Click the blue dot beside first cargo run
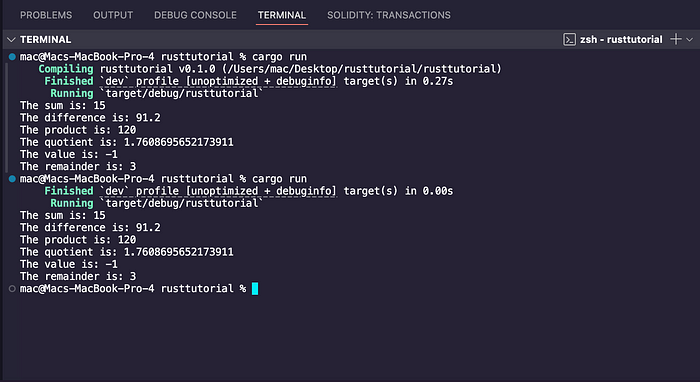 12,57
